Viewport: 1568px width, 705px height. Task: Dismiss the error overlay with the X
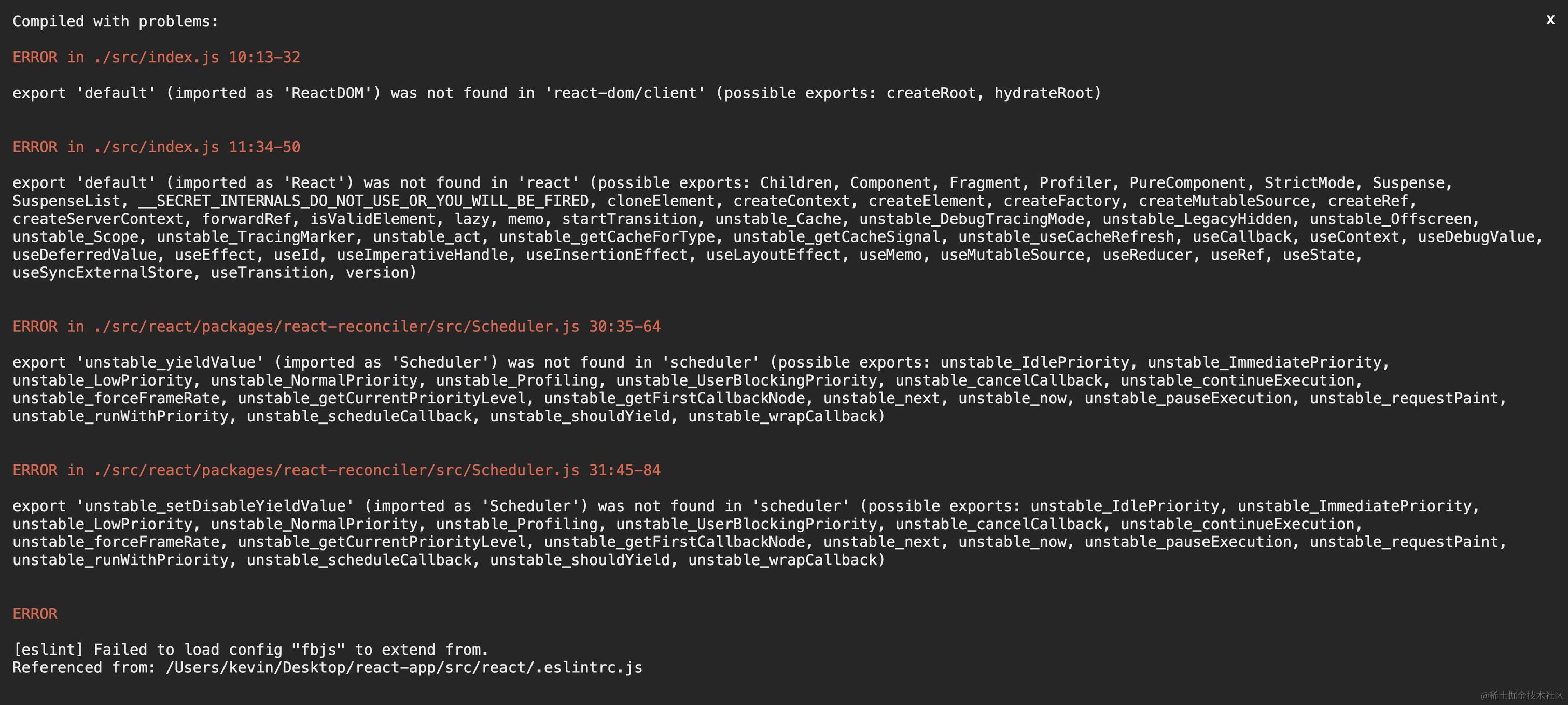[1550, 20]
